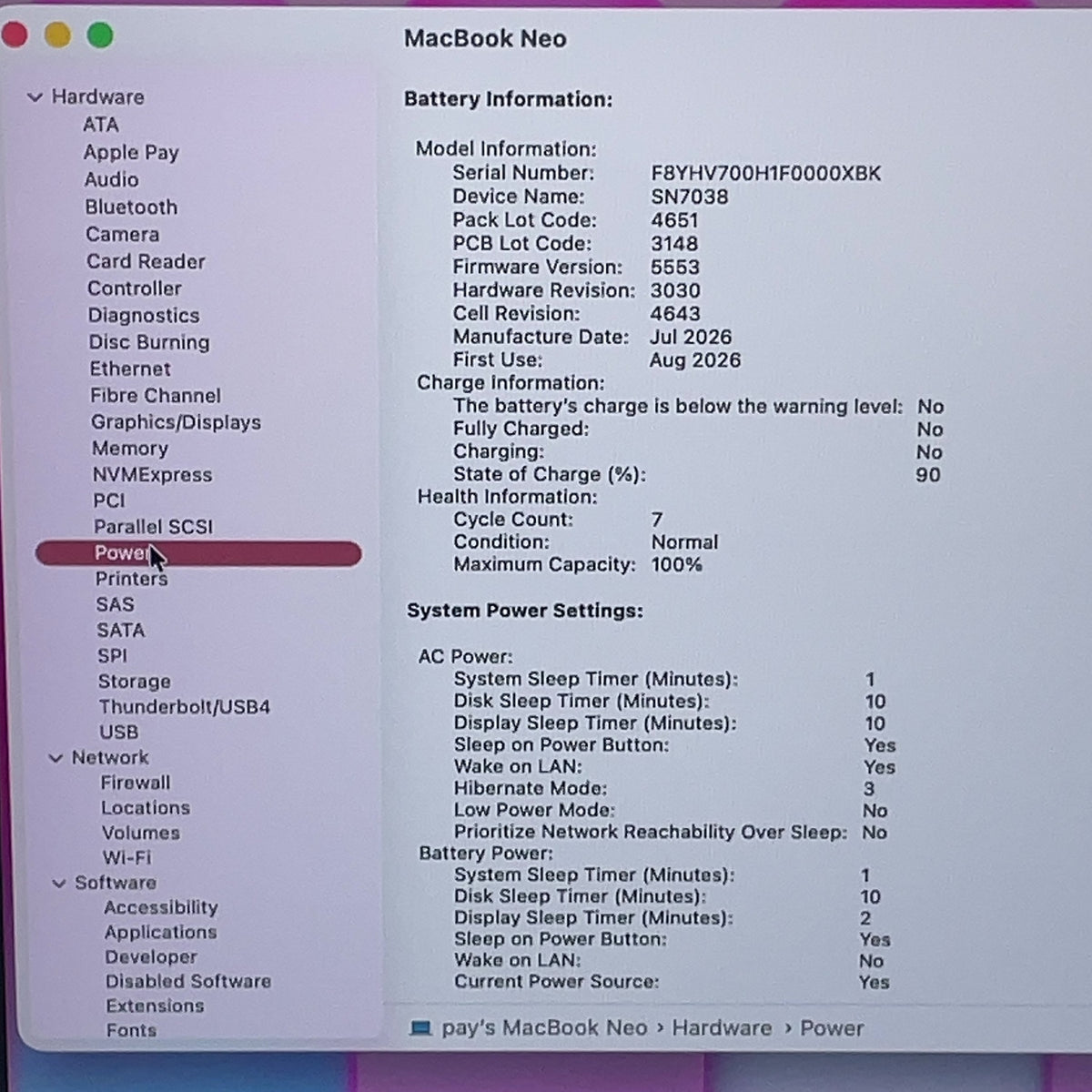
Task: Collapse the Software section chevron
Action: tap(59, 883)
